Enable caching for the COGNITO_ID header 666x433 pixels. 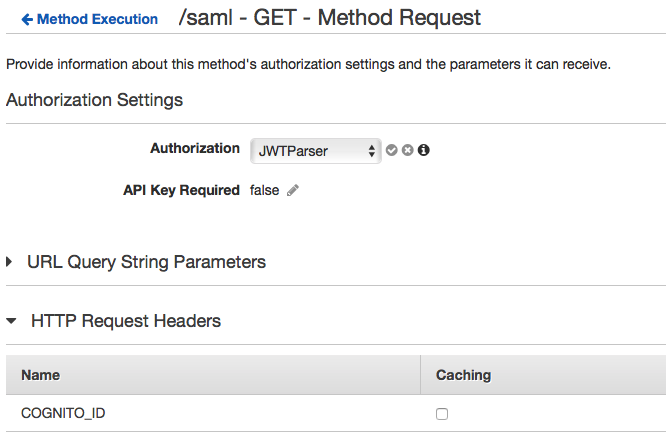coord(442,413)
